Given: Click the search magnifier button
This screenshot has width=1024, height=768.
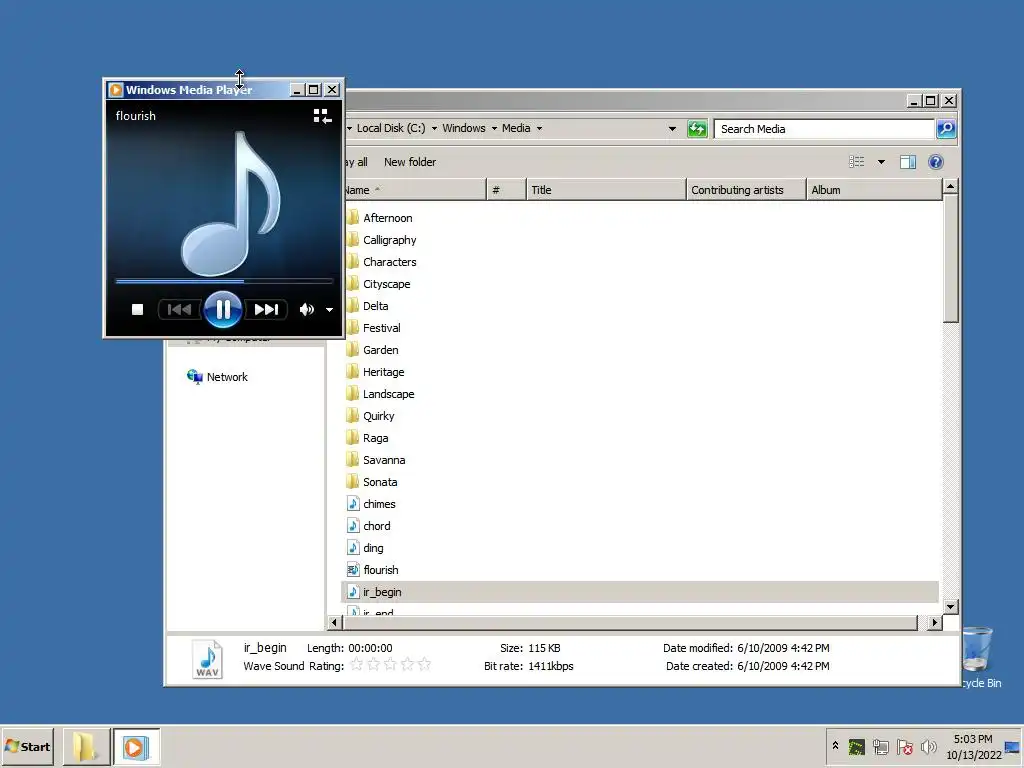Looking at the screenshot, I should [946, 129].
